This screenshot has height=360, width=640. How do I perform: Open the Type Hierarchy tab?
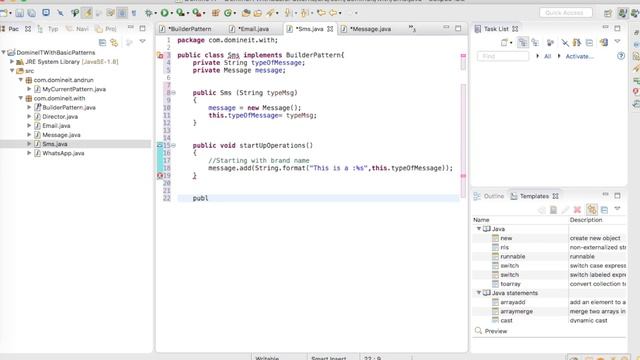pos(48,29)
